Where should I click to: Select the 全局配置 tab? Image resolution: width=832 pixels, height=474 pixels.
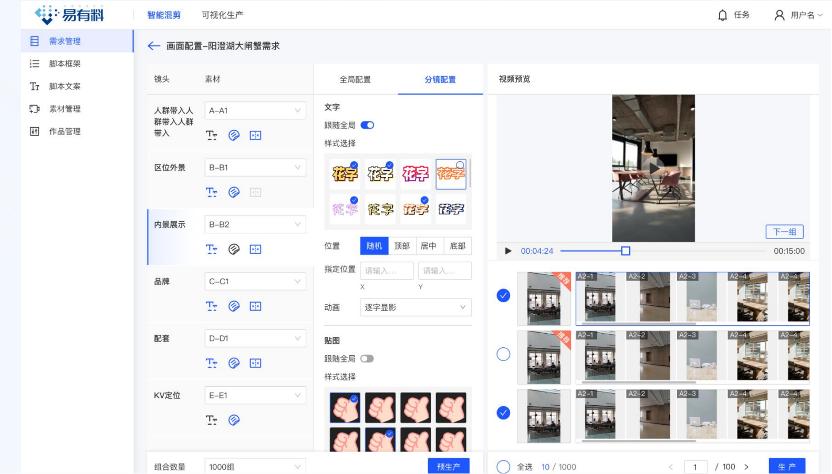pyautogui.click(x=355, y=80)
